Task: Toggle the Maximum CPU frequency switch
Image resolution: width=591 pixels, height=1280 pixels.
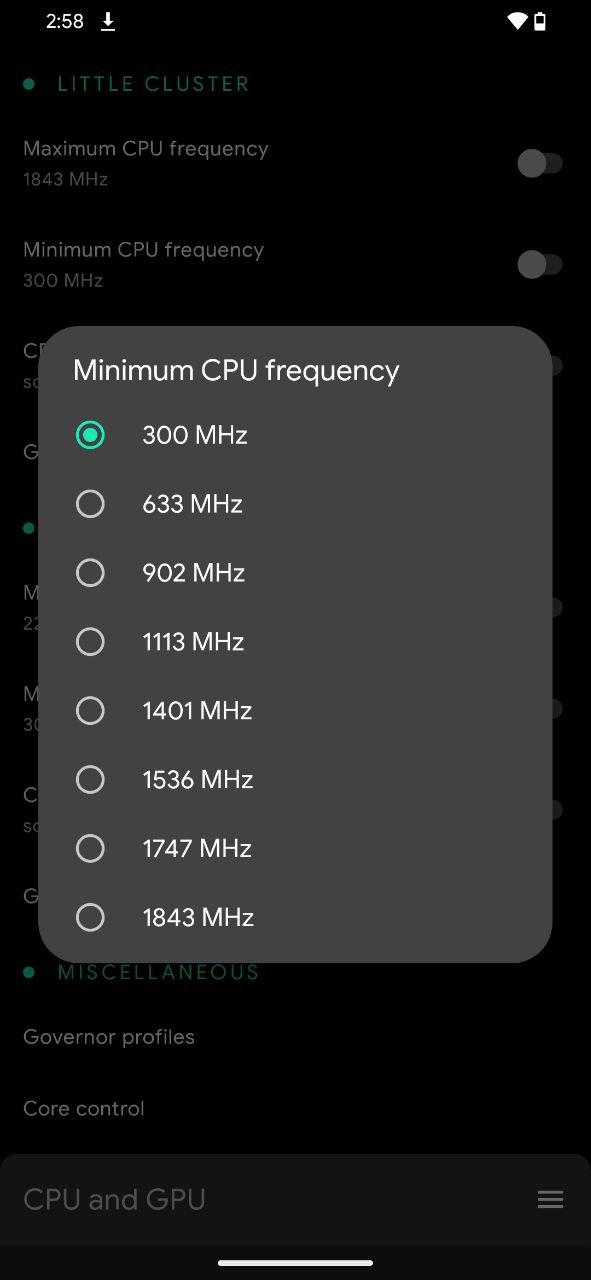Action: (x=540, y=163)
